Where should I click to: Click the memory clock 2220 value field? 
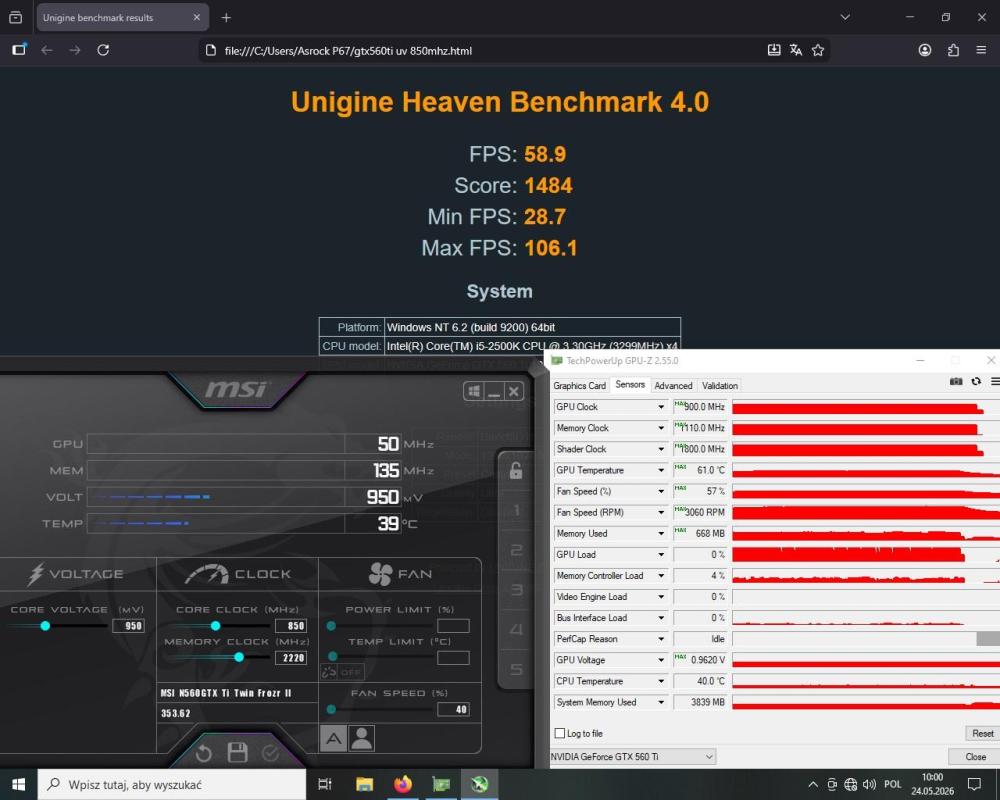[291, 658]
